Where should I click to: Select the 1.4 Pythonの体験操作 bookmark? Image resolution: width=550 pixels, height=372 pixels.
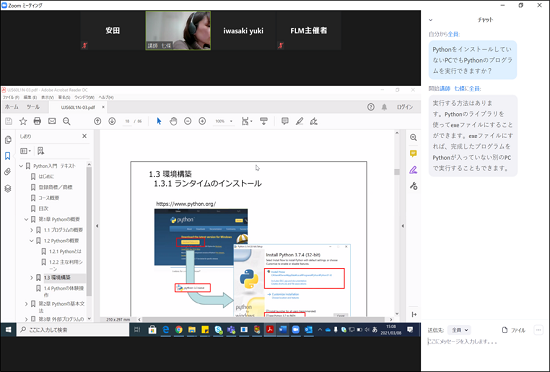(64, 291)
